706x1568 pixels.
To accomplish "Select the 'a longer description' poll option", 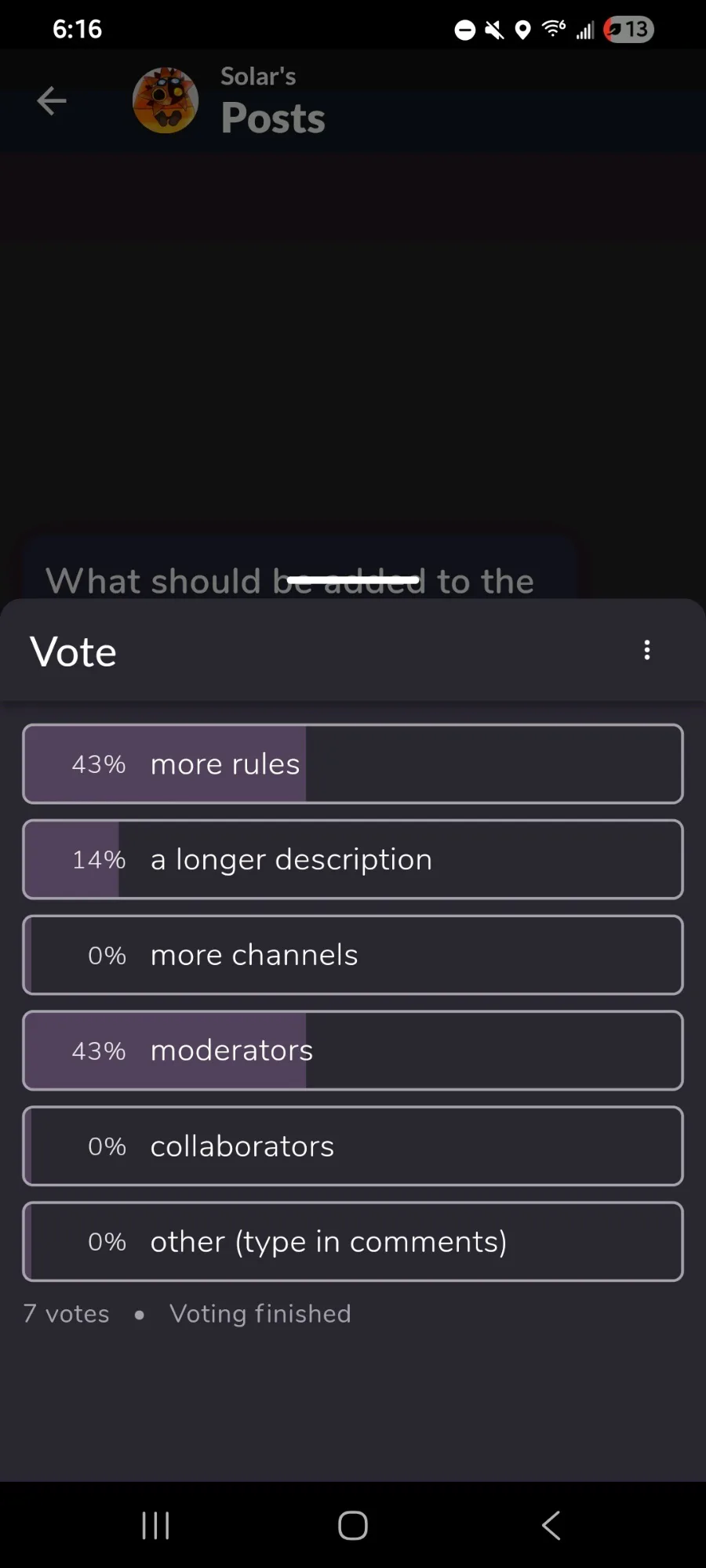I will click(x=353, y=859).
